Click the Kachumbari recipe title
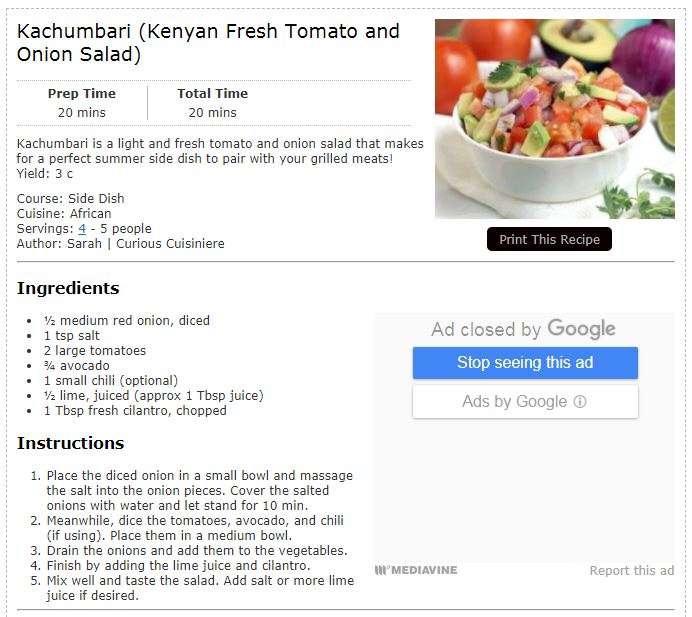The image size is (692, 617). [x=208, y=43]
